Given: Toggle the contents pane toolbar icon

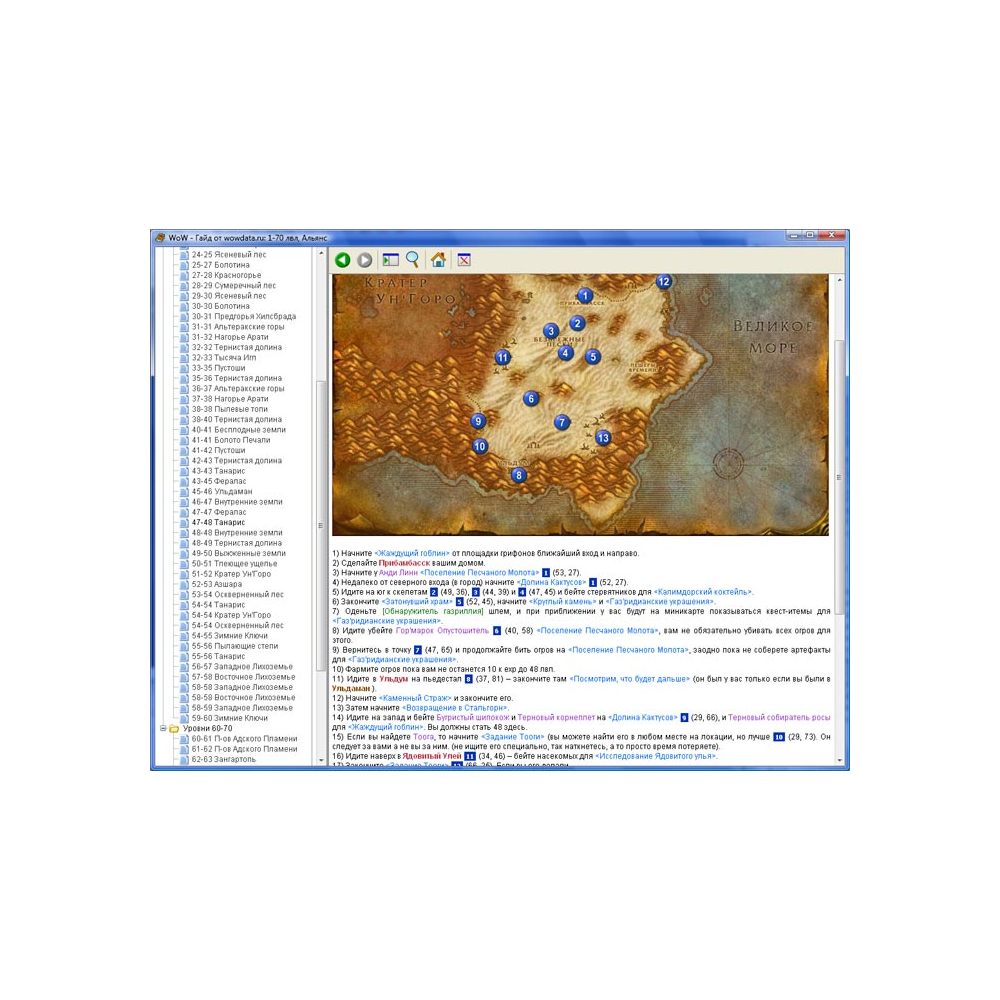Looking at the screenshot, I should 390,260.
